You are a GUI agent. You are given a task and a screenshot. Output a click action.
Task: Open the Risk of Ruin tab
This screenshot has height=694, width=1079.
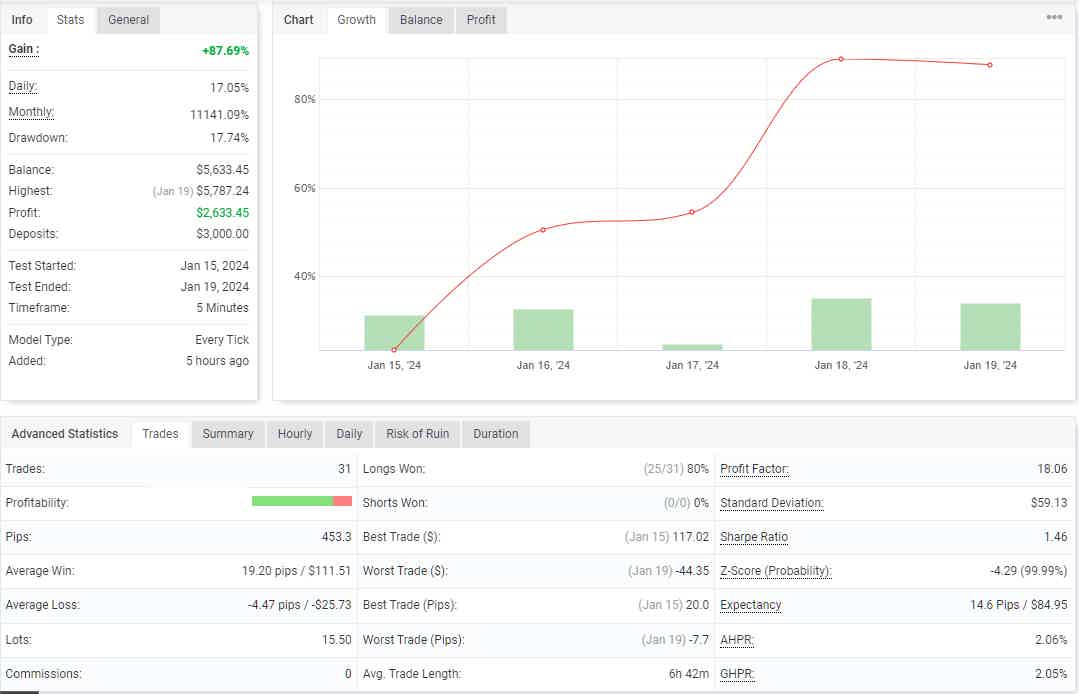[x=417, y=433]
